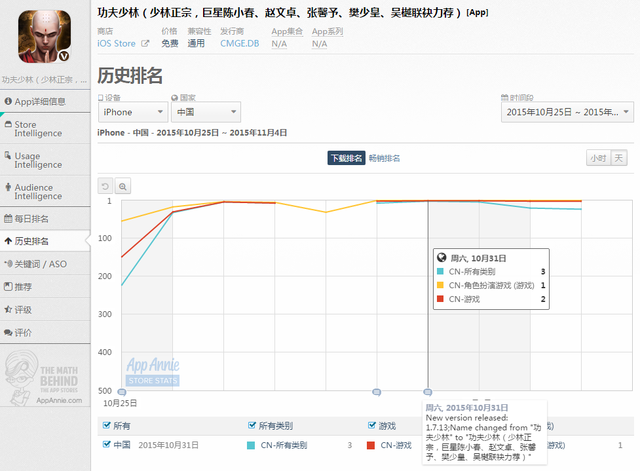Viewport: 640px width, 471px height.
Task: Click the App集合 N/A value
Action: click(279, 44)
